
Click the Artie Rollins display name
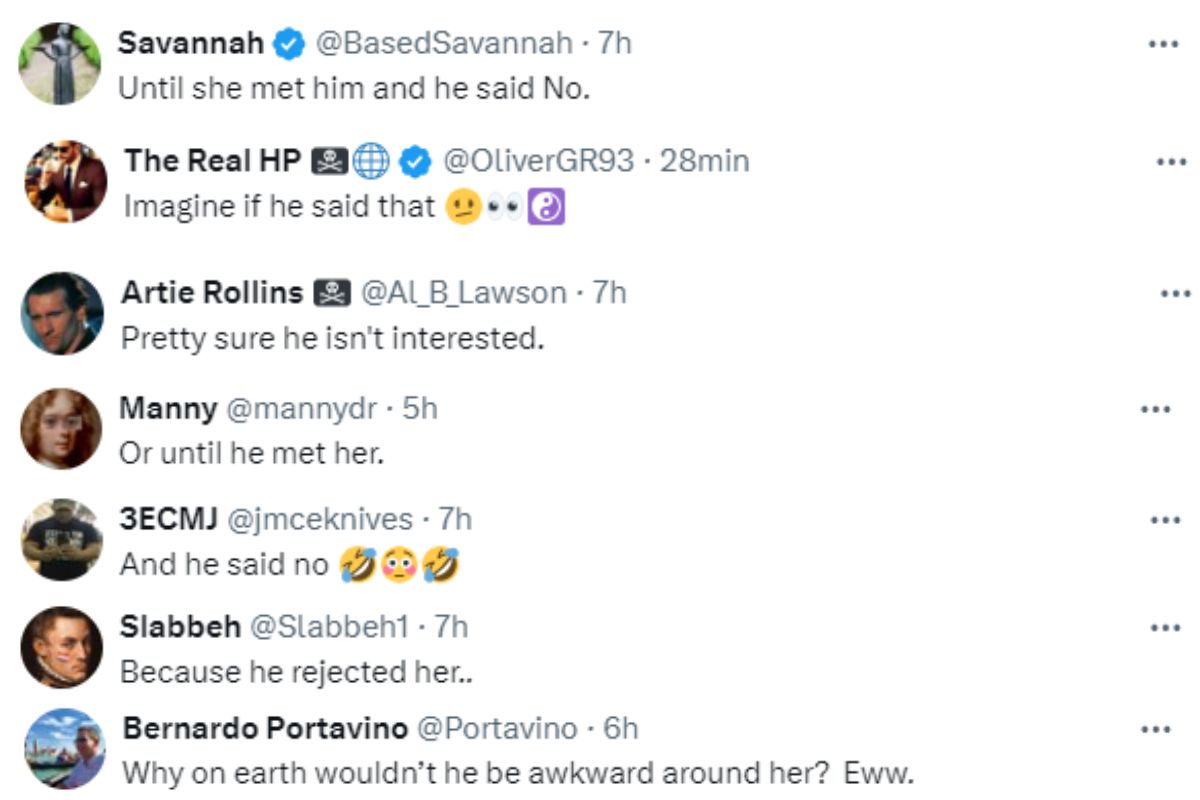coord(211,293)
